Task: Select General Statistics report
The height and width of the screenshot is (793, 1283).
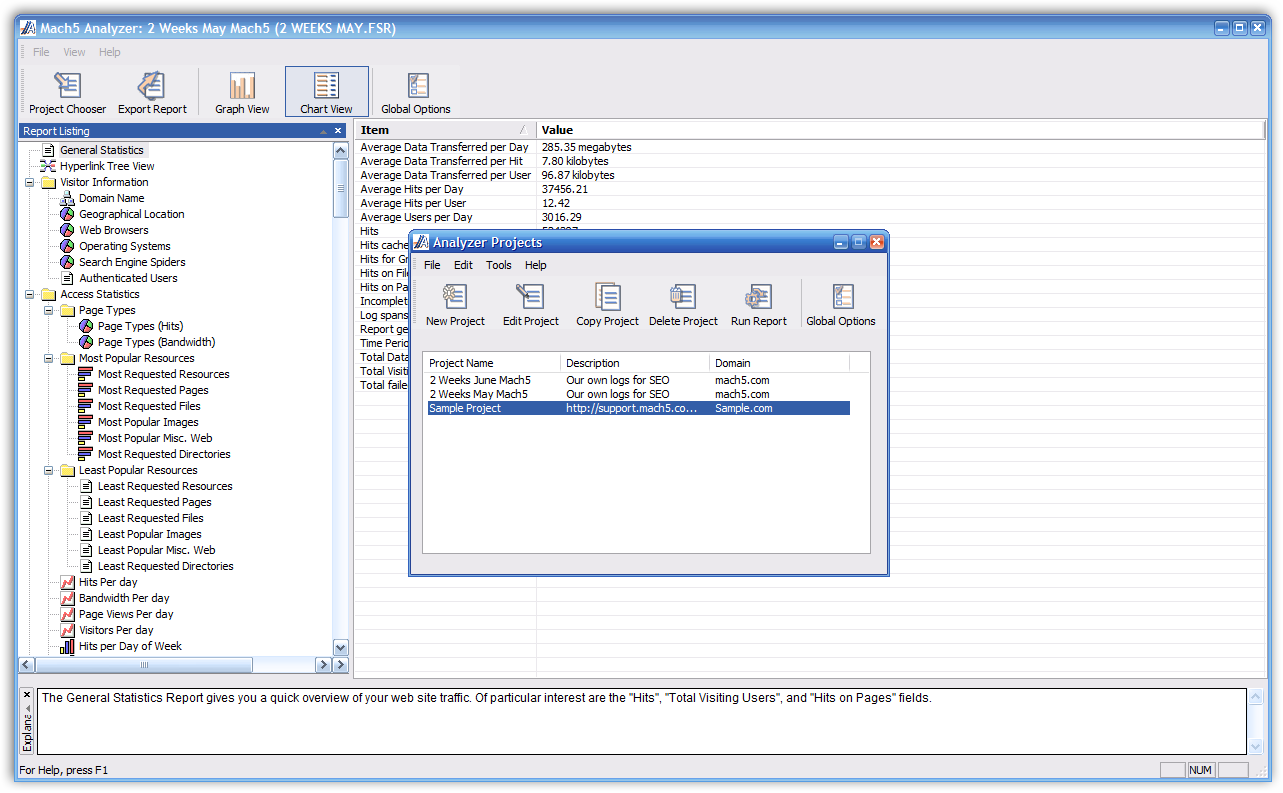Action: (101, 150)
